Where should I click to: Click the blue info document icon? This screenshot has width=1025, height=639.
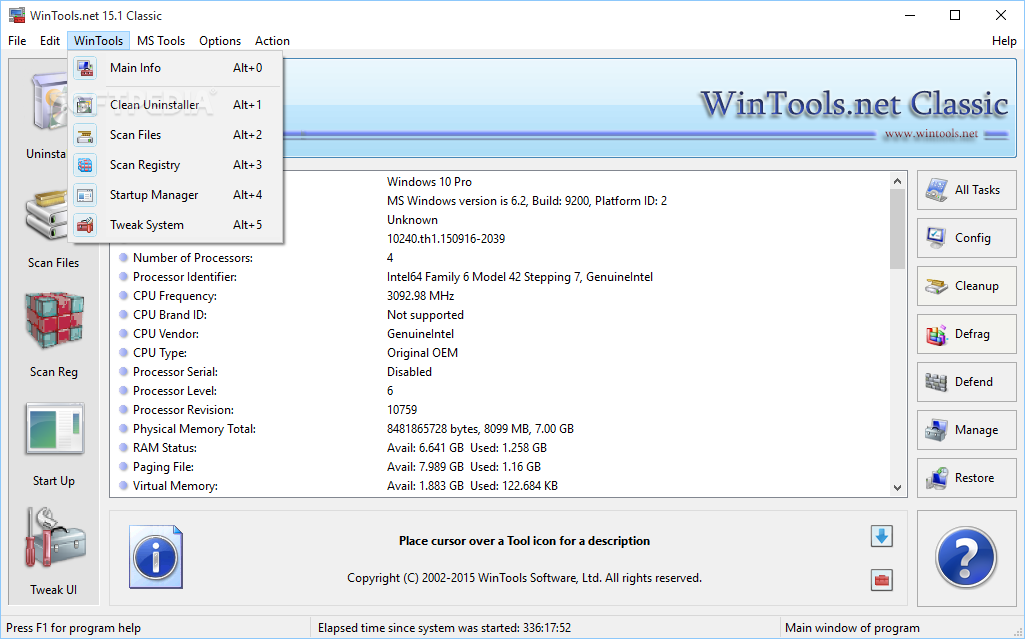click(x=156, y=557)
